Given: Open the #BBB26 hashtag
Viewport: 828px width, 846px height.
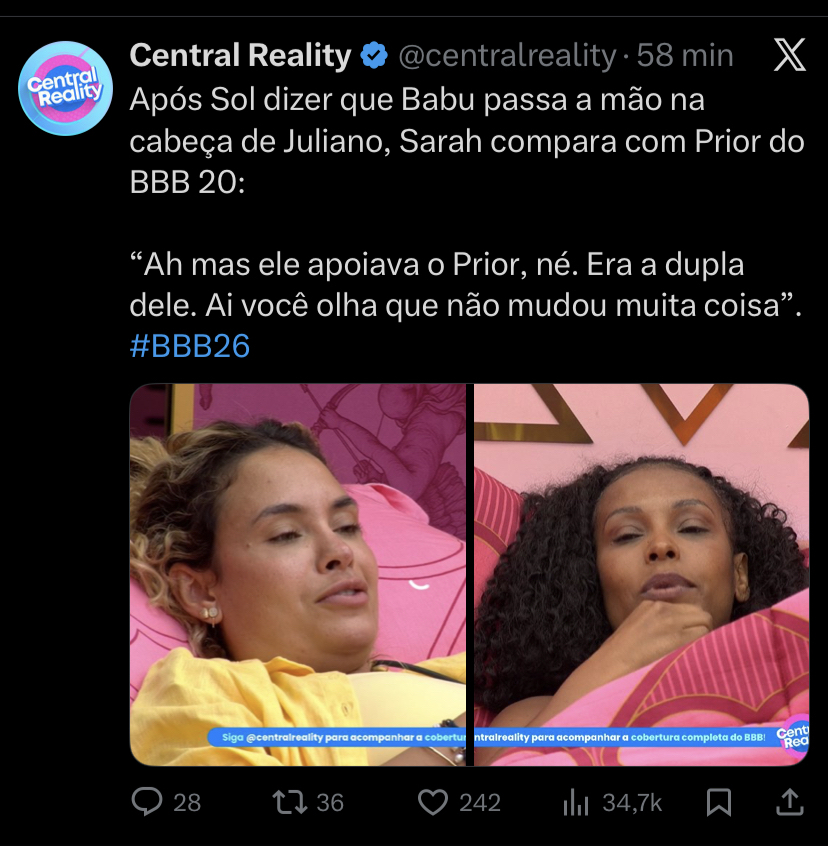Looking at the screenshot, I should [x=190, y=346].
